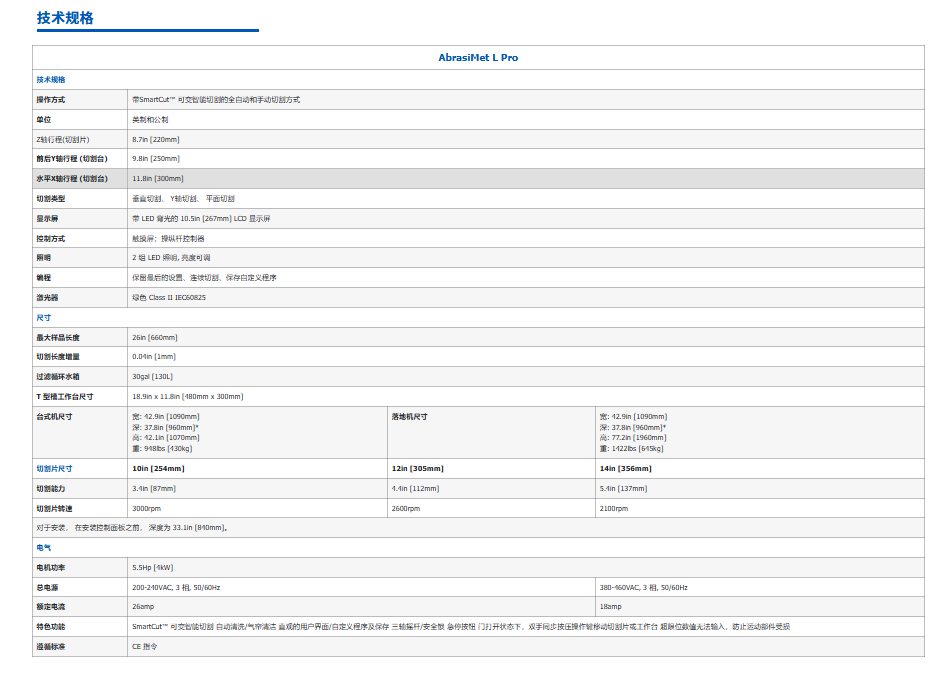
Task: Select the weight value 1422lbs [645kg]
Action: [631, 449]
